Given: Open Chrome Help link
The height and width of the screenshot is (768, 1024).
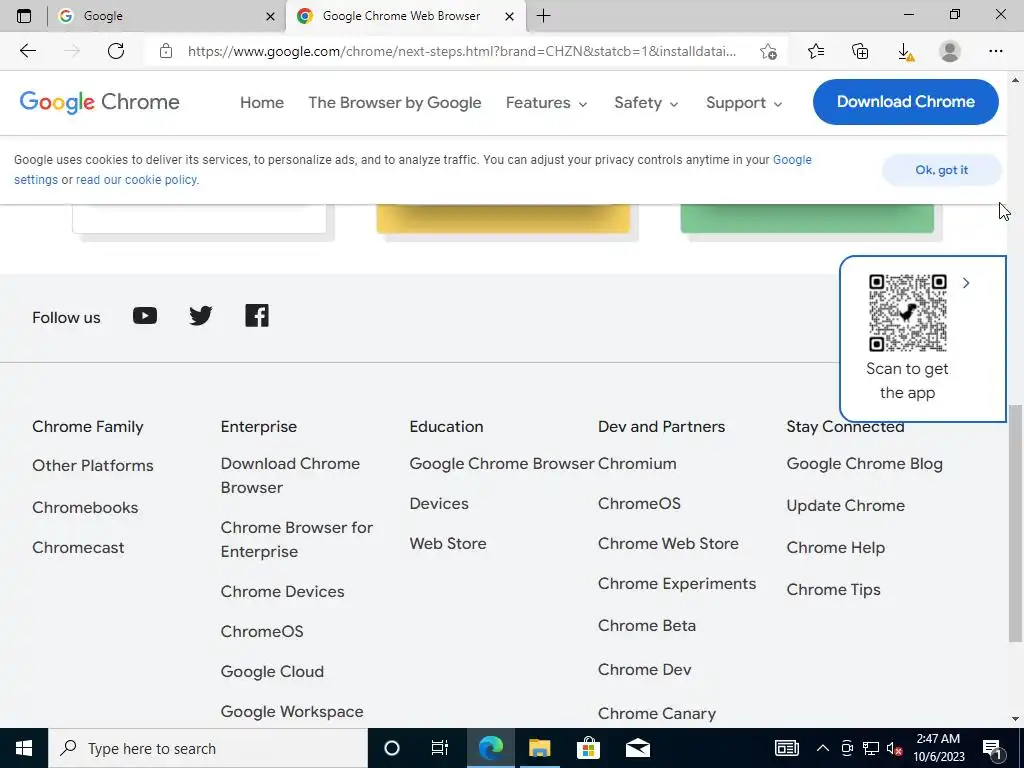Looking at the screenshot, I should pyautogui.click(x=835, y=547).
